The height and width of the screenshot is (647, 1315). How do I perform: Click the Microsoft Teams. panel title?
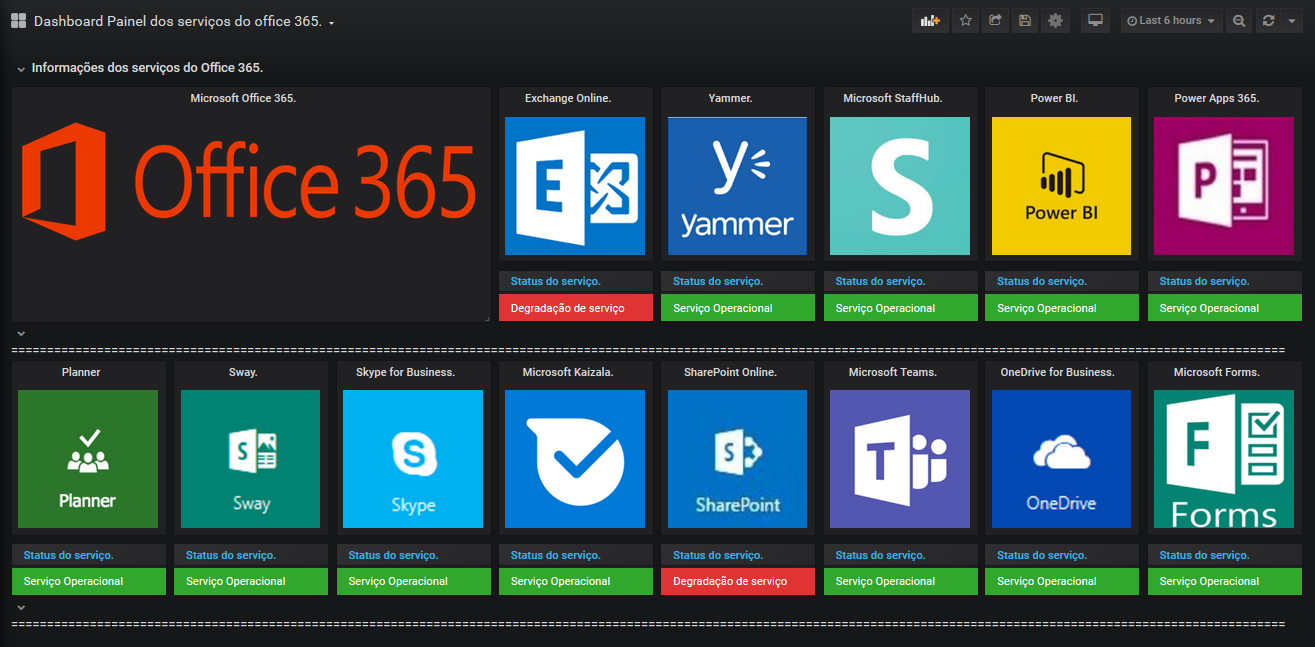(893, 372)
